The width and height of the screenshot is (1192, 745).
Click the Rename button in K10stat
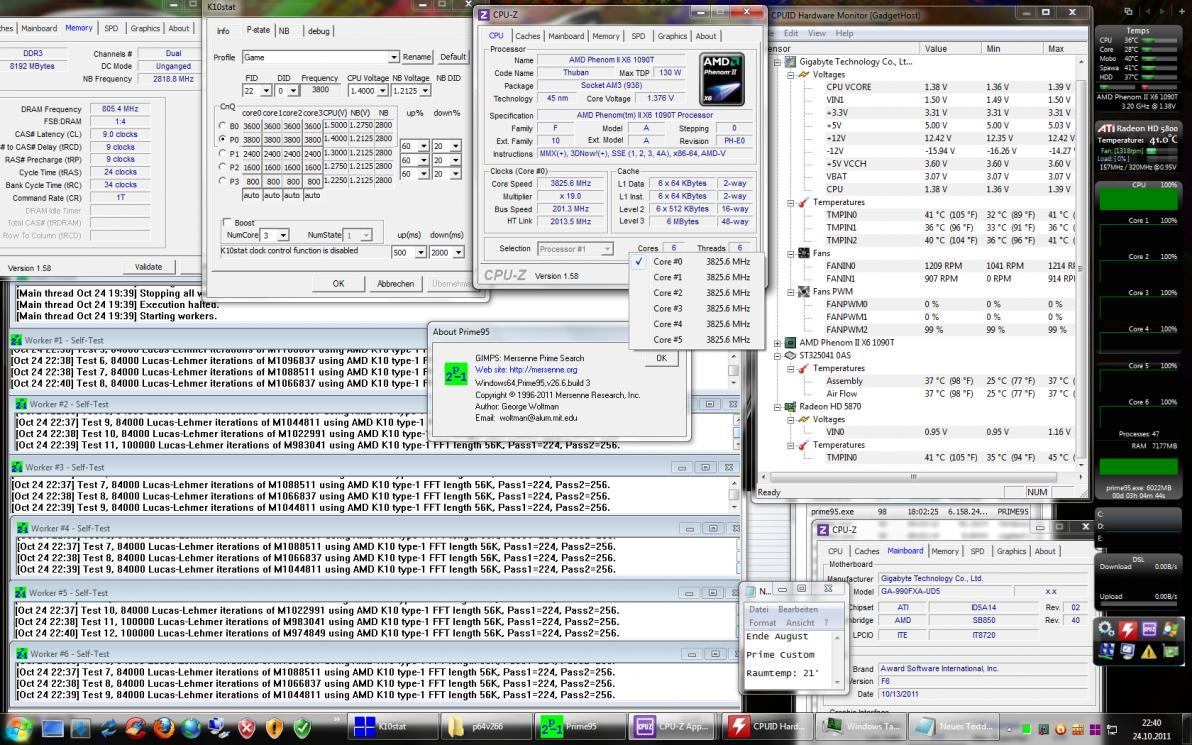pos(417,57)
